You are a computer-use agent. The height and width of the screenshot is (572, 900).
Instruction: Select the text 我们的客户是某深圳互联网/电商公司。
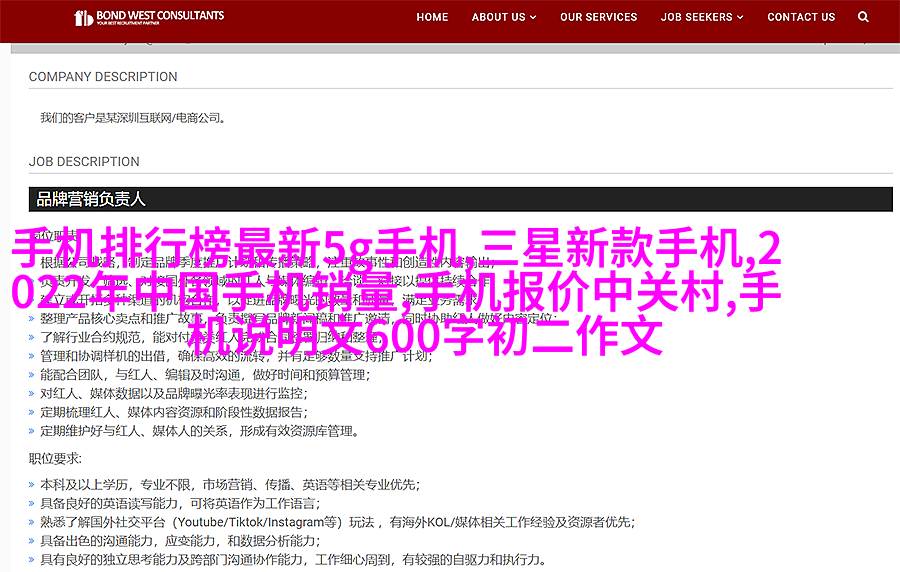pyautogui.click(x=133, y=118)
